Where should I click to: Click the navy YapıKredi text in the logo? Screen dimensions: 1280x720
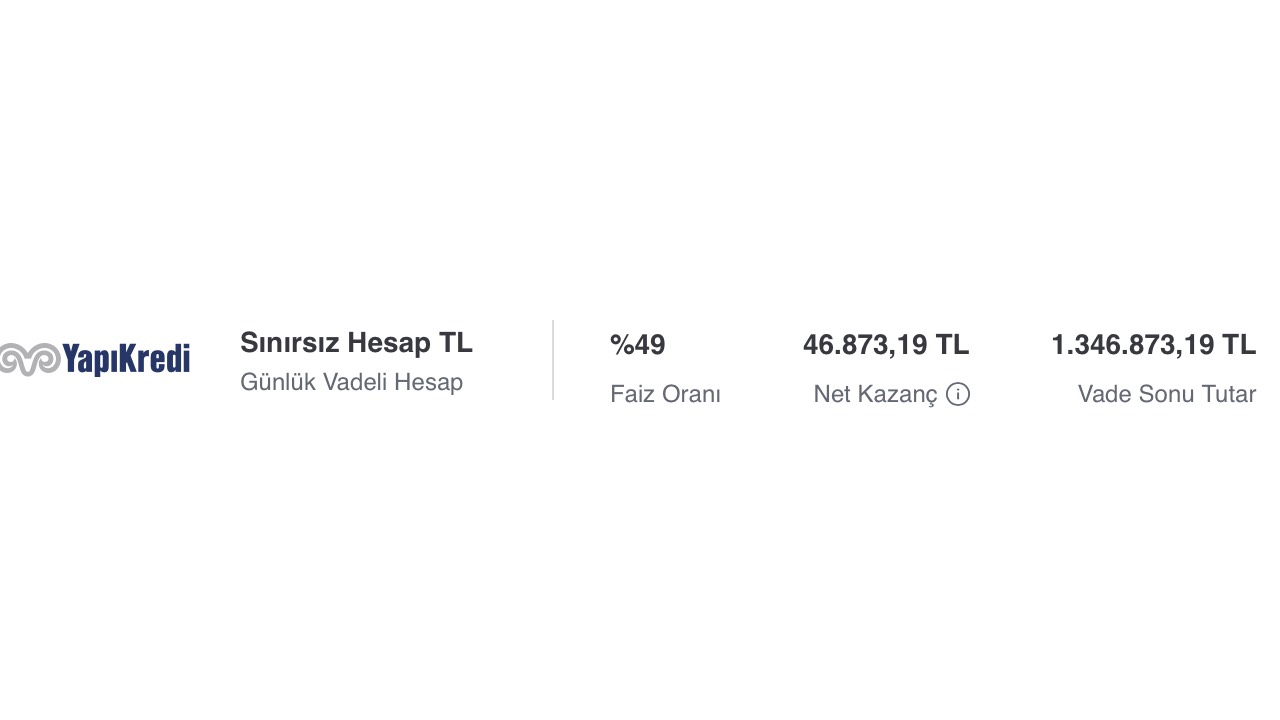pyautogui.click(x=126, y=359)
